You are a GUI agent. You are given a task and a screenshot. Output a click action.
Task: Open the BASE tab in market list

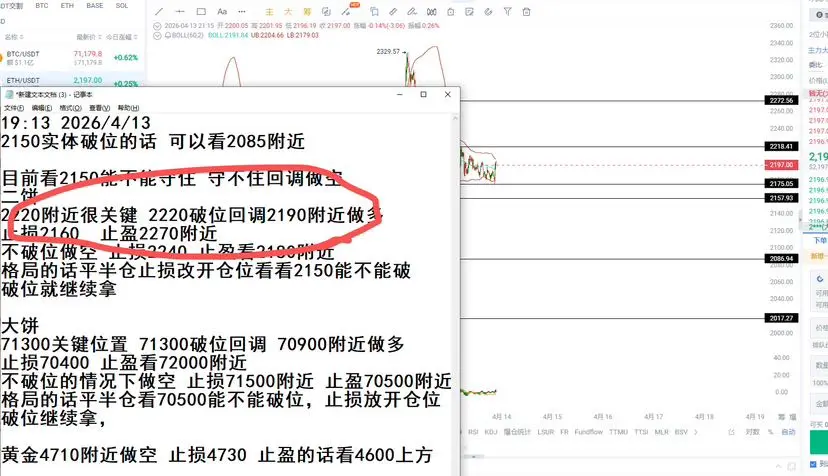(95, 6)
